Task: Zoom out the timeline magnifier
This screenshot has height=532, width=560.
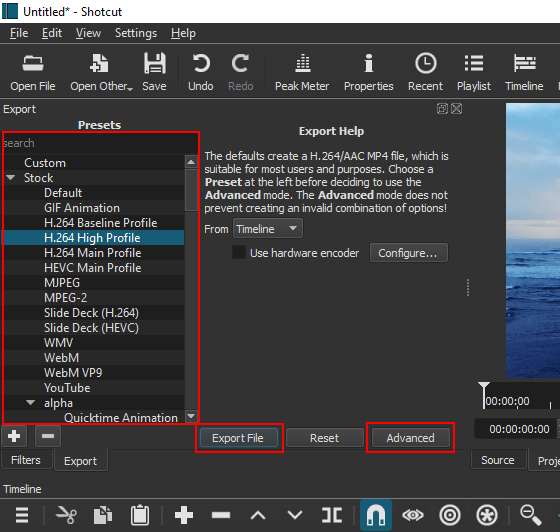Action: (x=531, y=515)
